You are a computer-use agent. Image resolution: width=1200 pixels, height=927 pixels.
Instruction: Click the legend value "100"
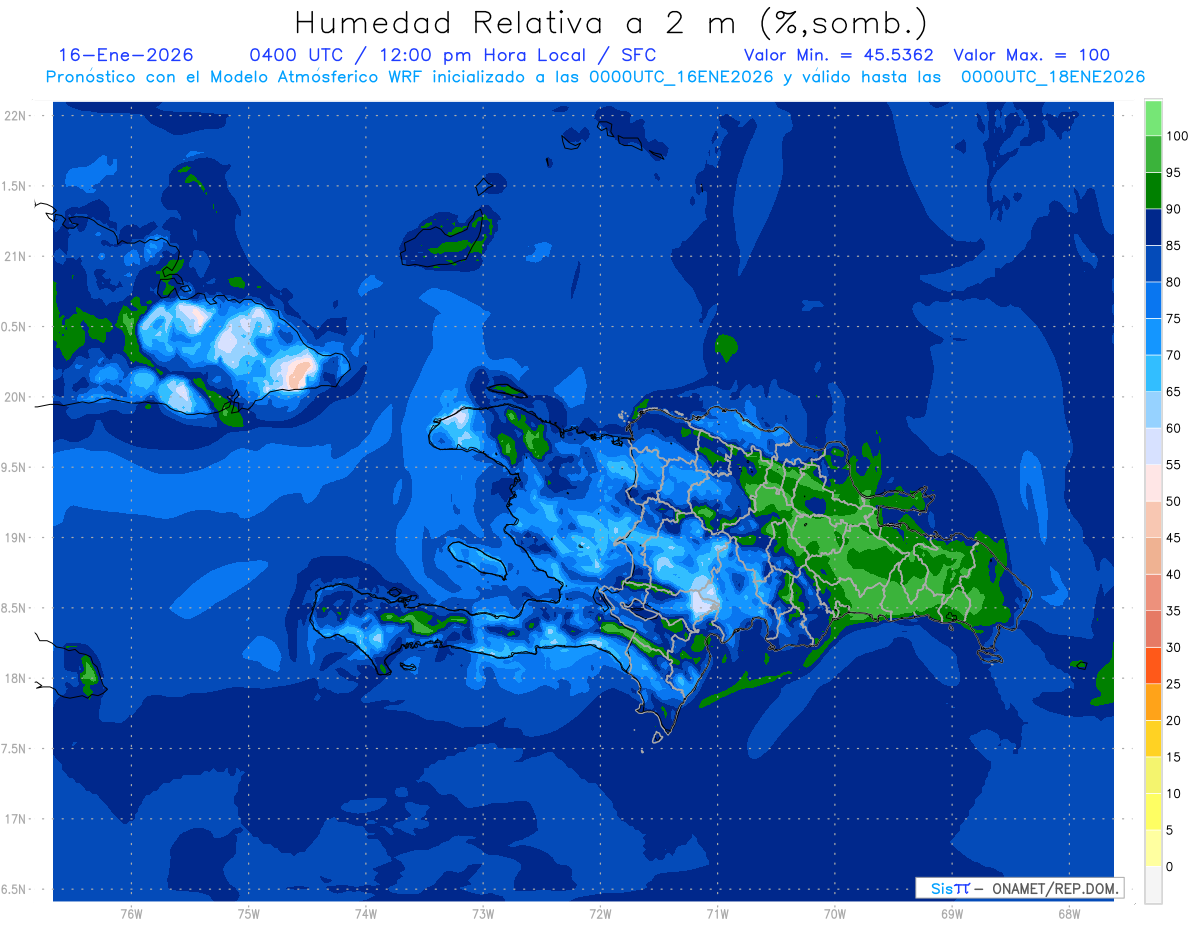click(1177, 136)
